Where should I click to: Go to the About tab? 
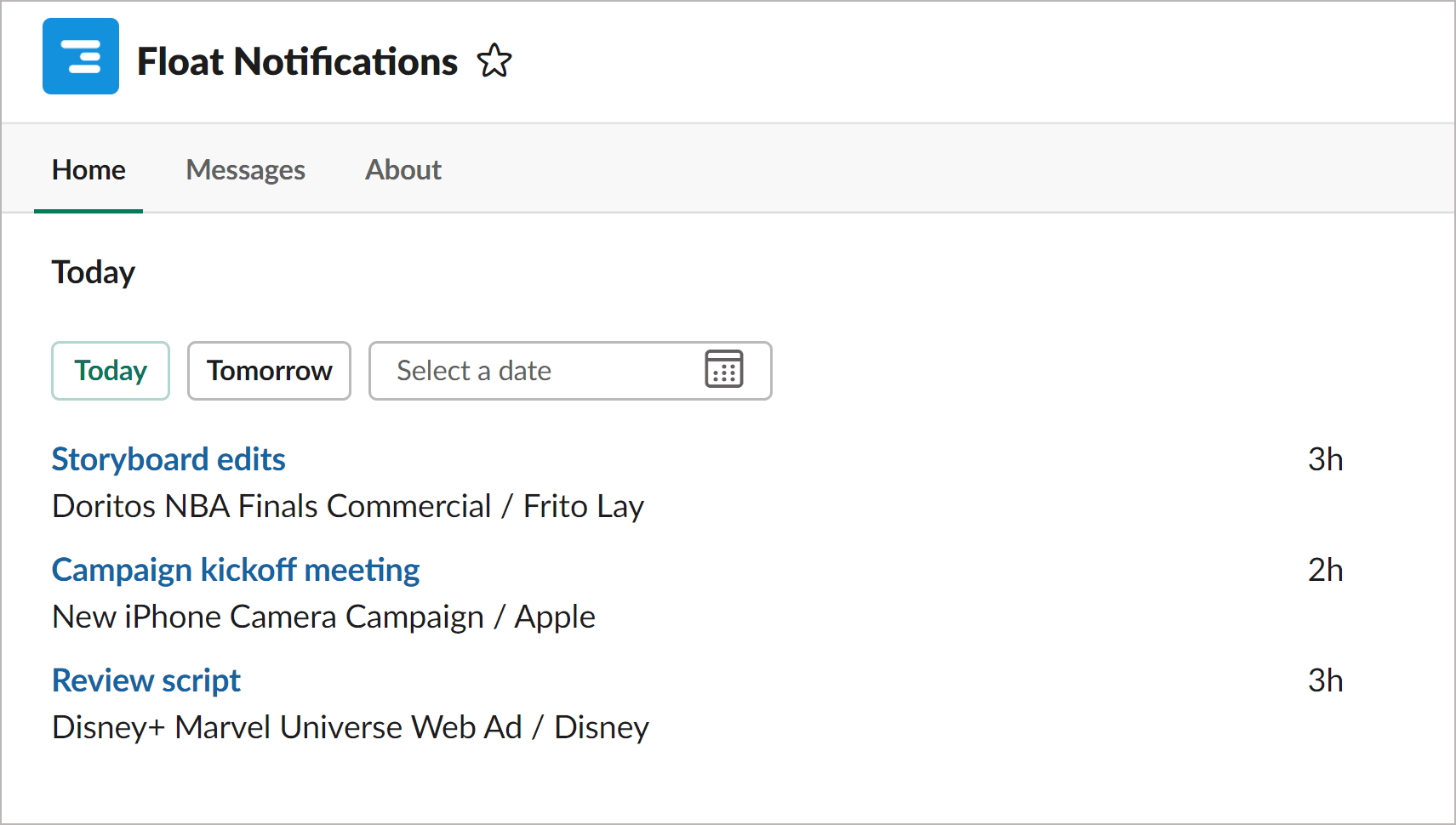coord(403,170)
